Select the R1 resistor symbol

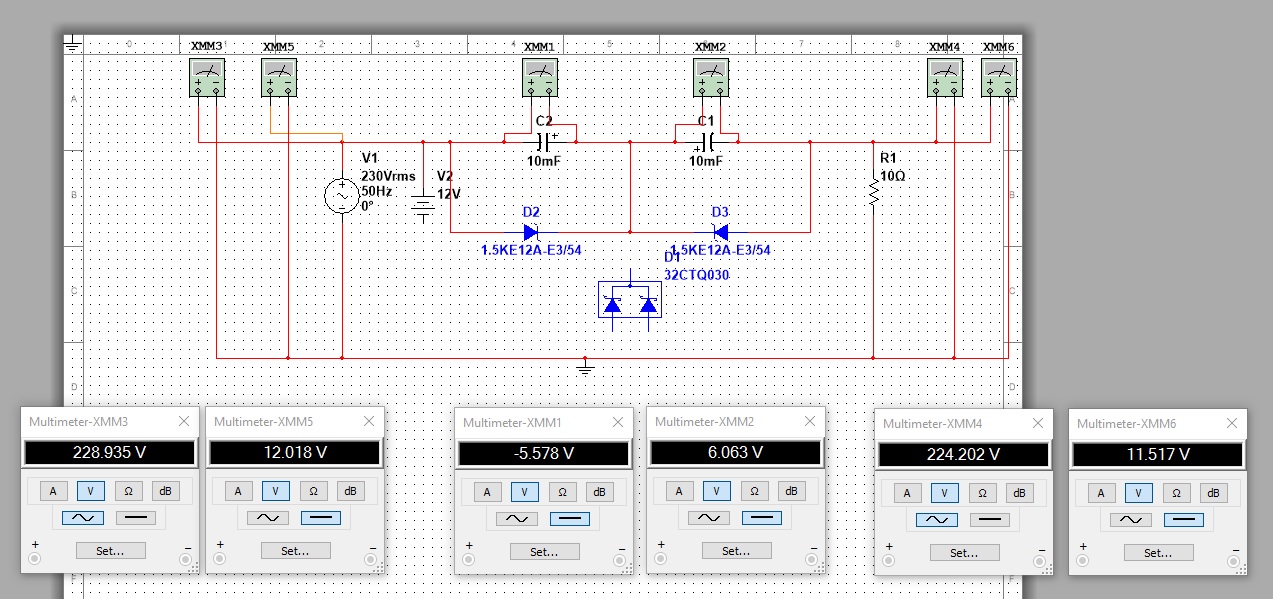[874, 193]
